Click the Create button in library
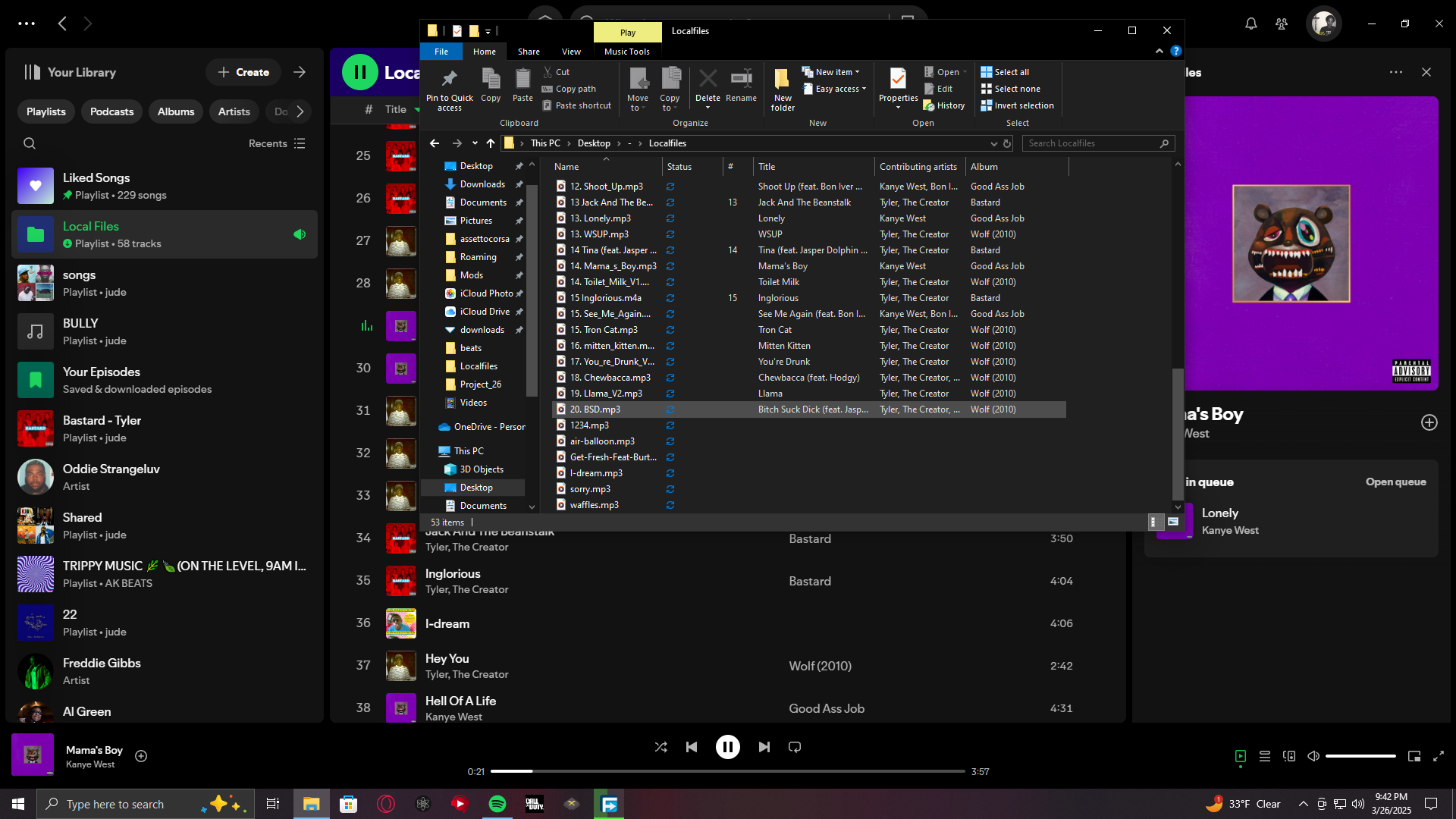The width and height of the screenshot is (1456, 819). click(x=243, y=72)
